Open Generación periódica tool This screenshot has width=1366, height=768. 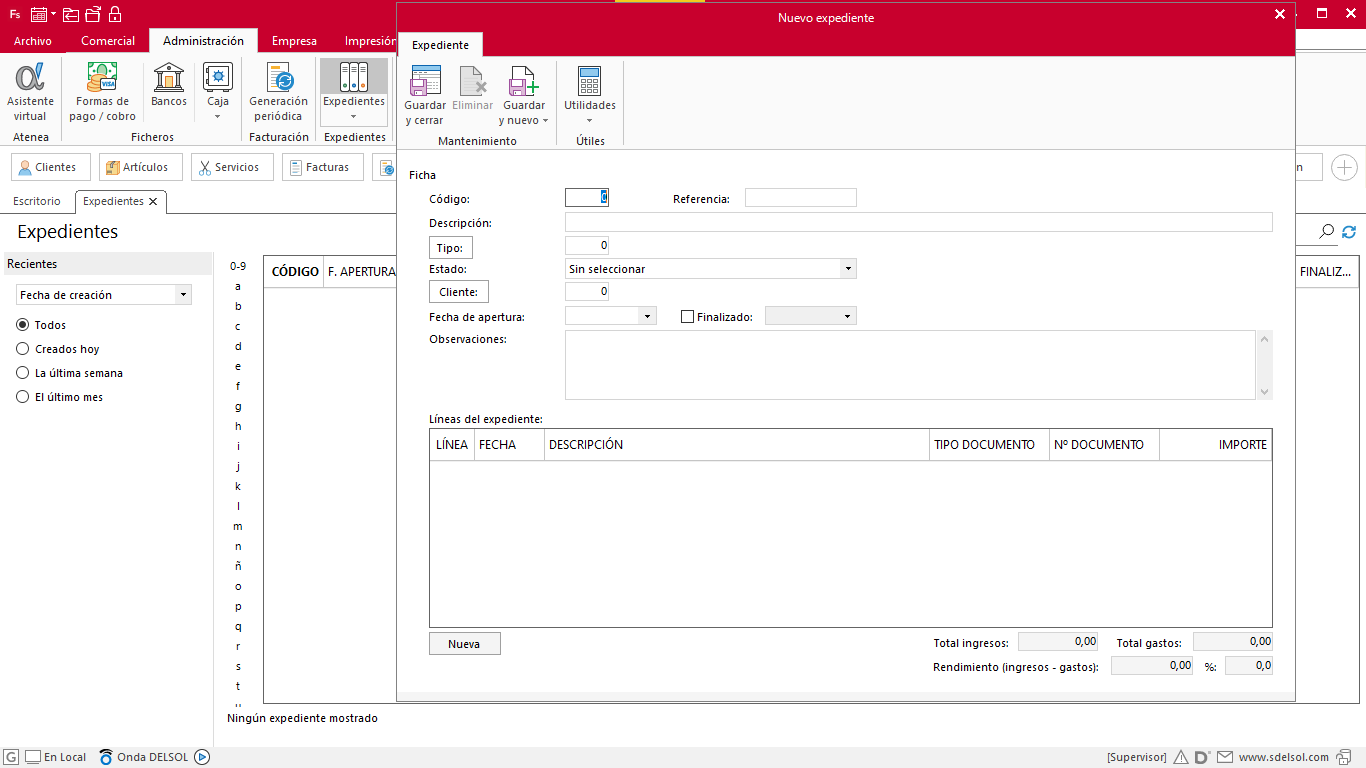tap(278, 78)
